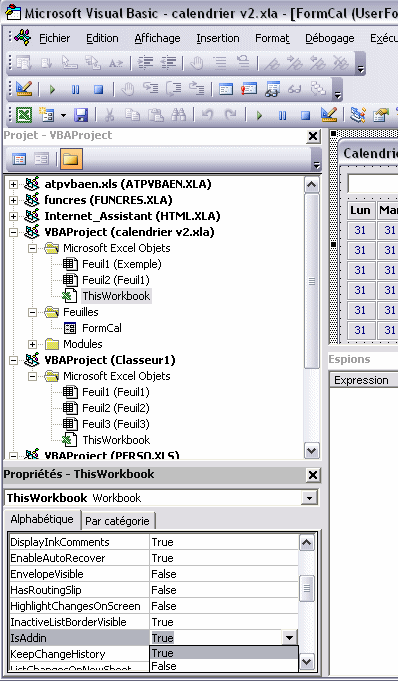Open the Properties Window icon in the Standard toolbar
The image size is (398, 682).
click(381, 115)
